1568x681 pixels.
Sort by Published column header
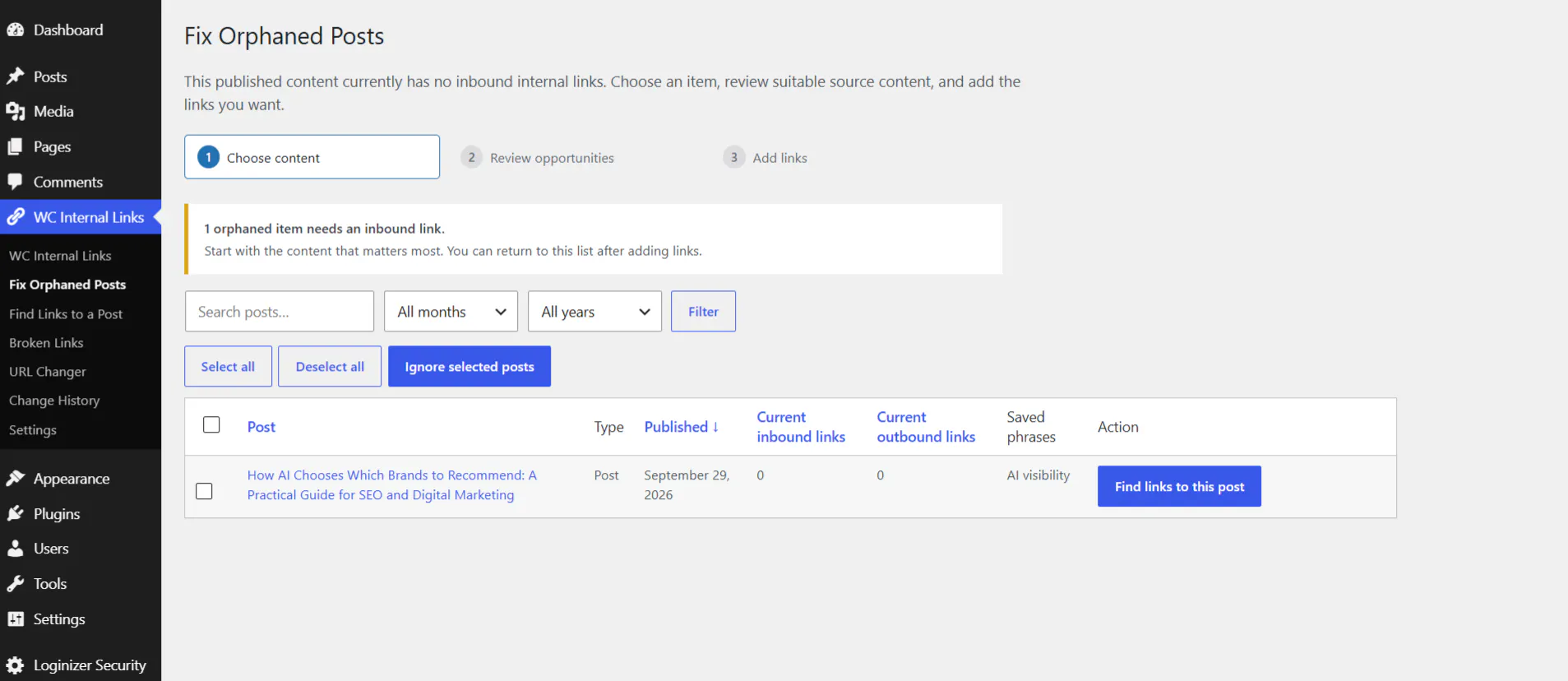[682, 427]
